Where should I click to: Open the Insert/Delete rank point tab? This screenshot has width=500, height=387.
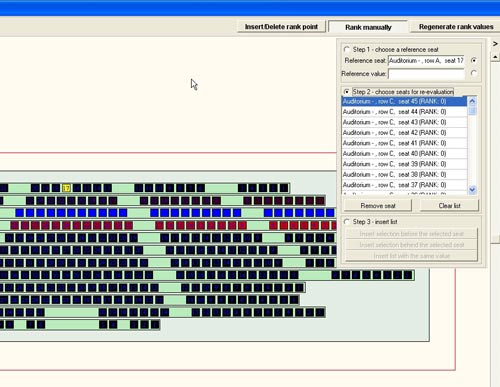pyautogui.click(x=281, y=27)
